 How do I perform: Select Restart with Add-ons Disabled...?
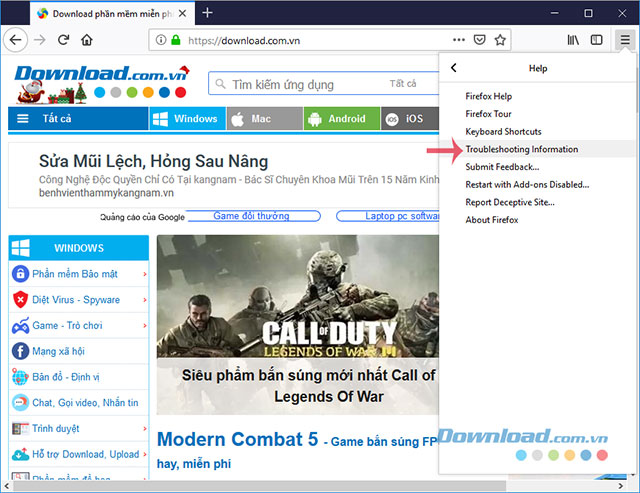pyautogui.click(x=527, y=184)
